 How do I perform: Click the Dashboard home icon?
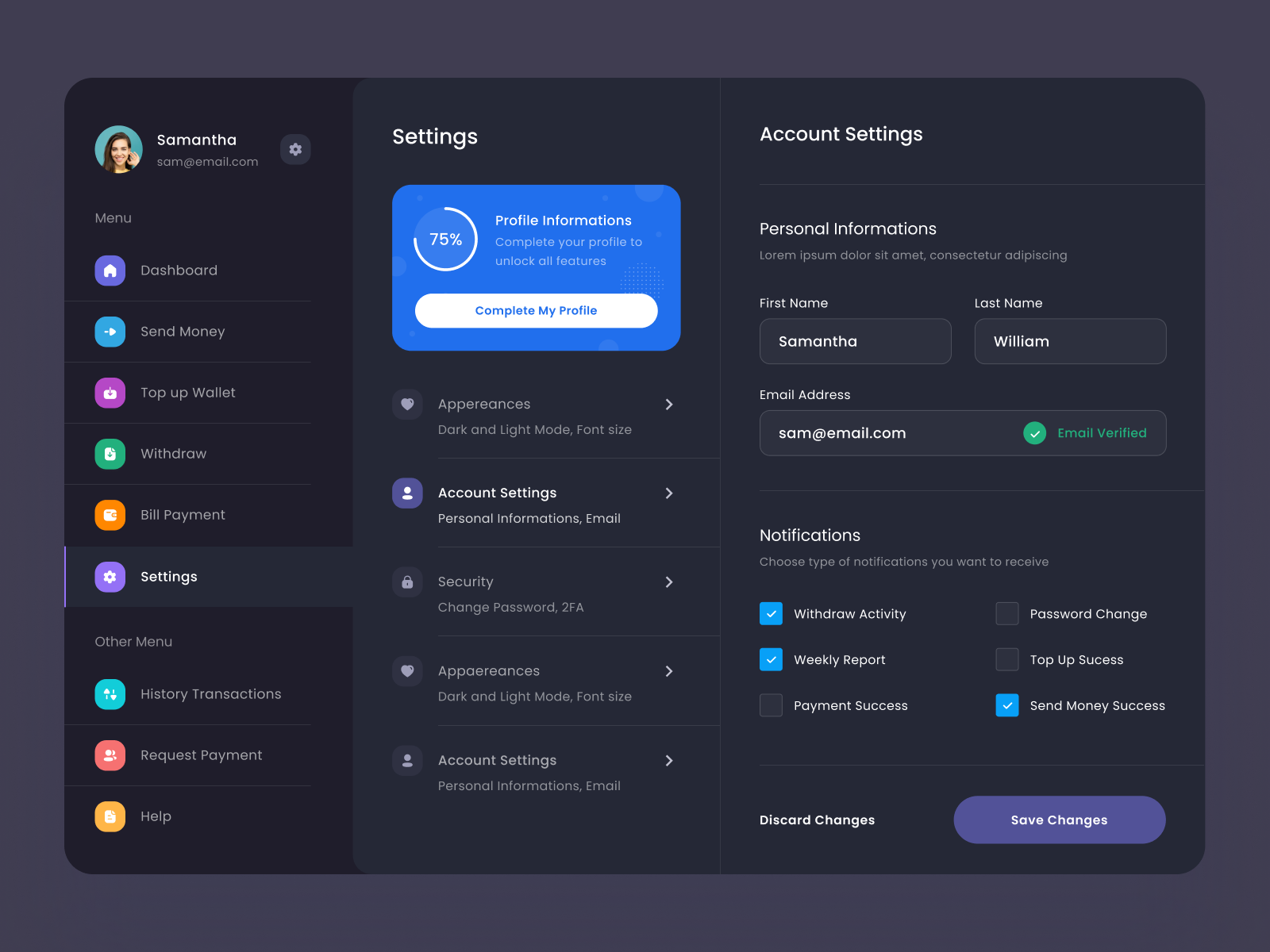110,271
